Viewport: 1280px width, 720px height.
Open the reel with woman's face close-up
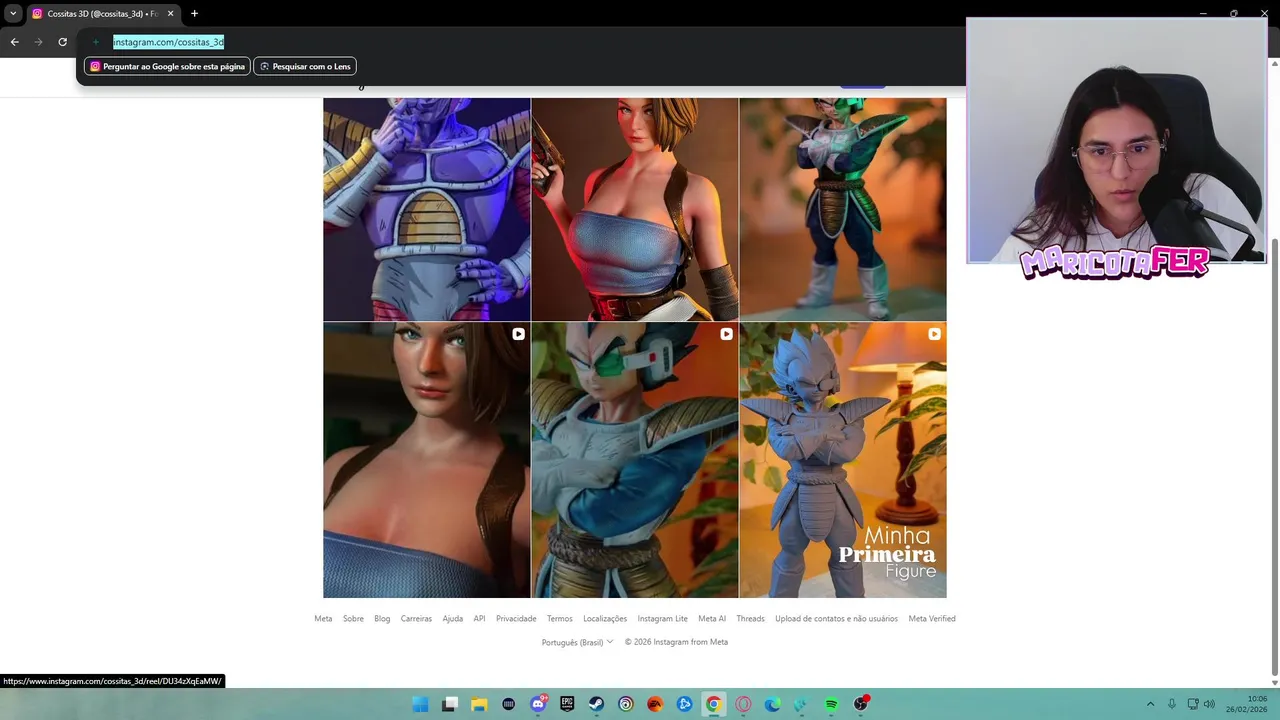(427, 460)
